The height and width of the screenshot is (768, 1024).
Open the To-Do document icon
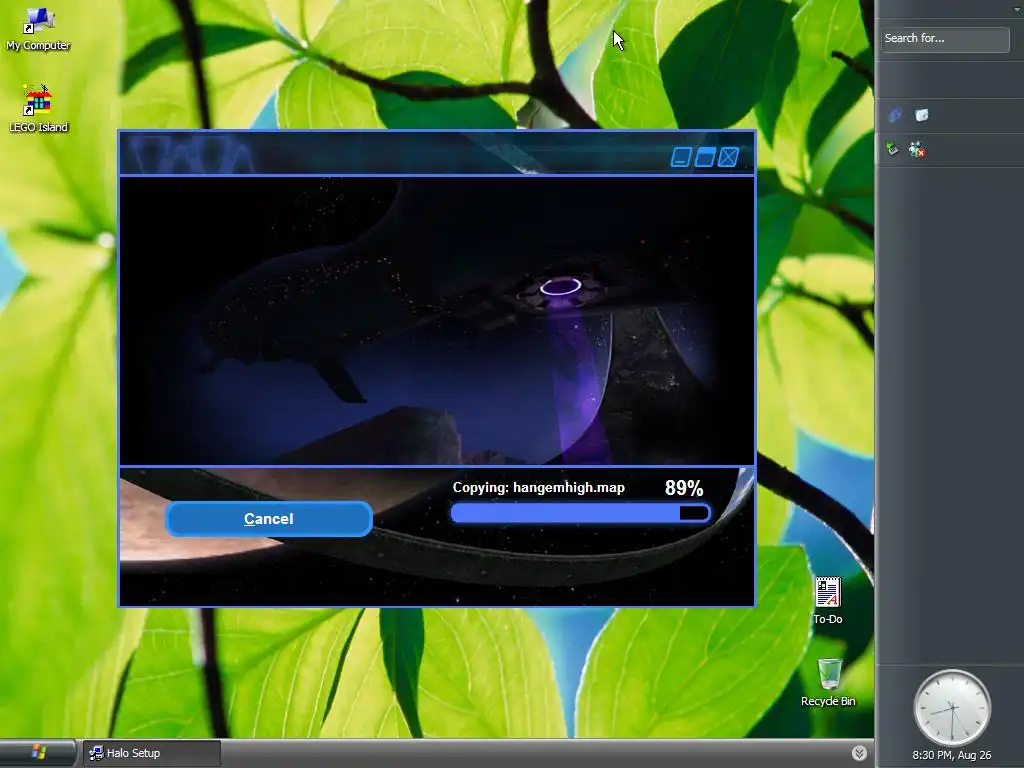point(827,601)
